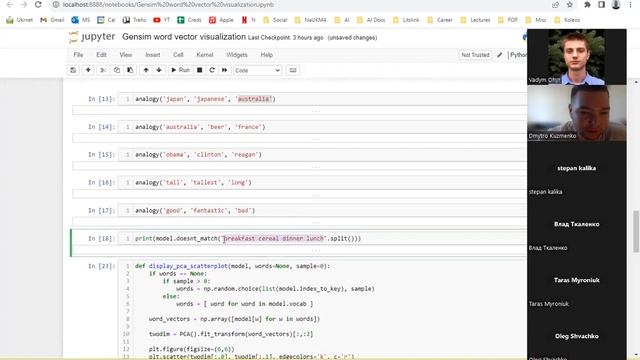
Task: Open the Lectures bookmarks folder
Action: pos(475,20)
